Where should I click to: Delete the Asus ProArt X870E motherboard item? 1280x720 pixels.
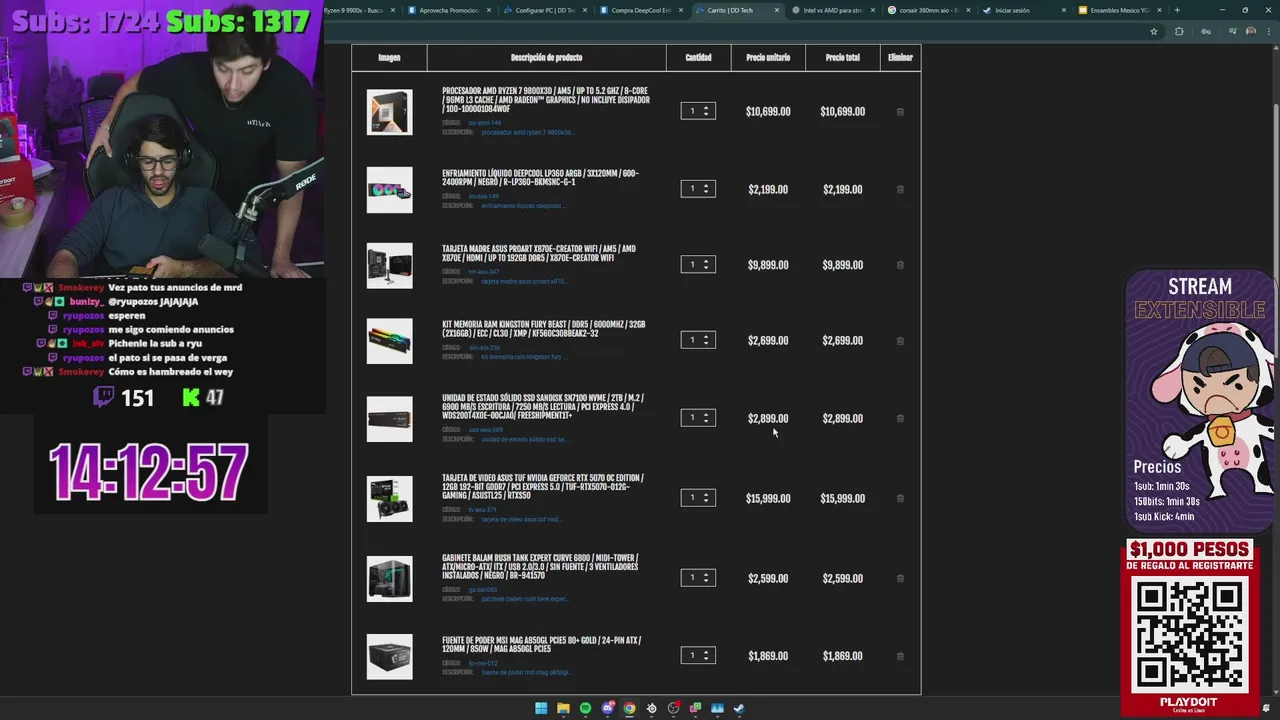click(x=900, y=265)
